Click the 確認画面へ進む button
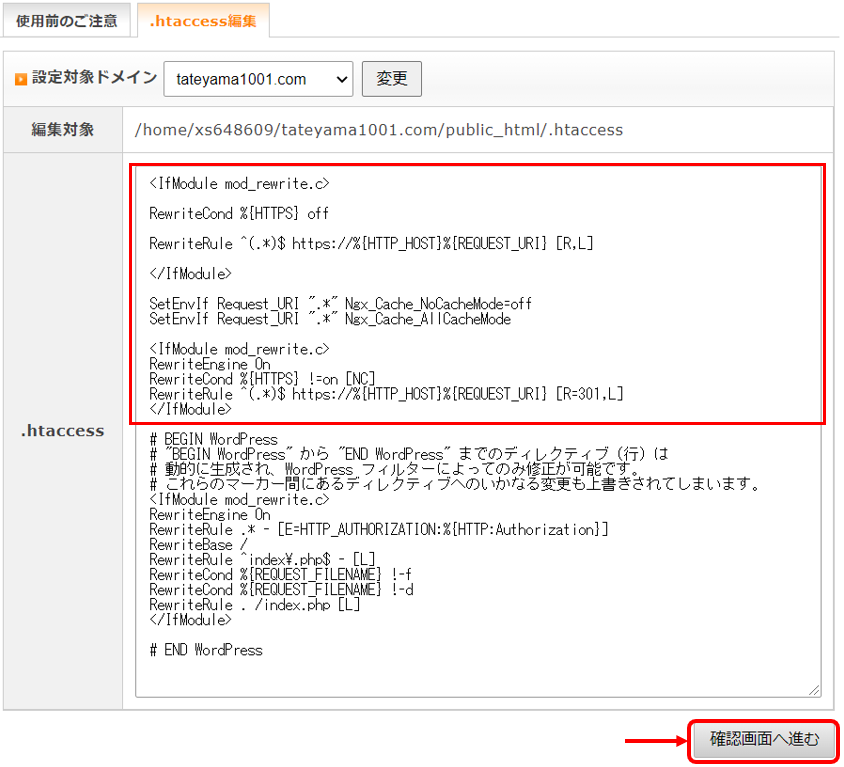 click(x=764, y=740)
